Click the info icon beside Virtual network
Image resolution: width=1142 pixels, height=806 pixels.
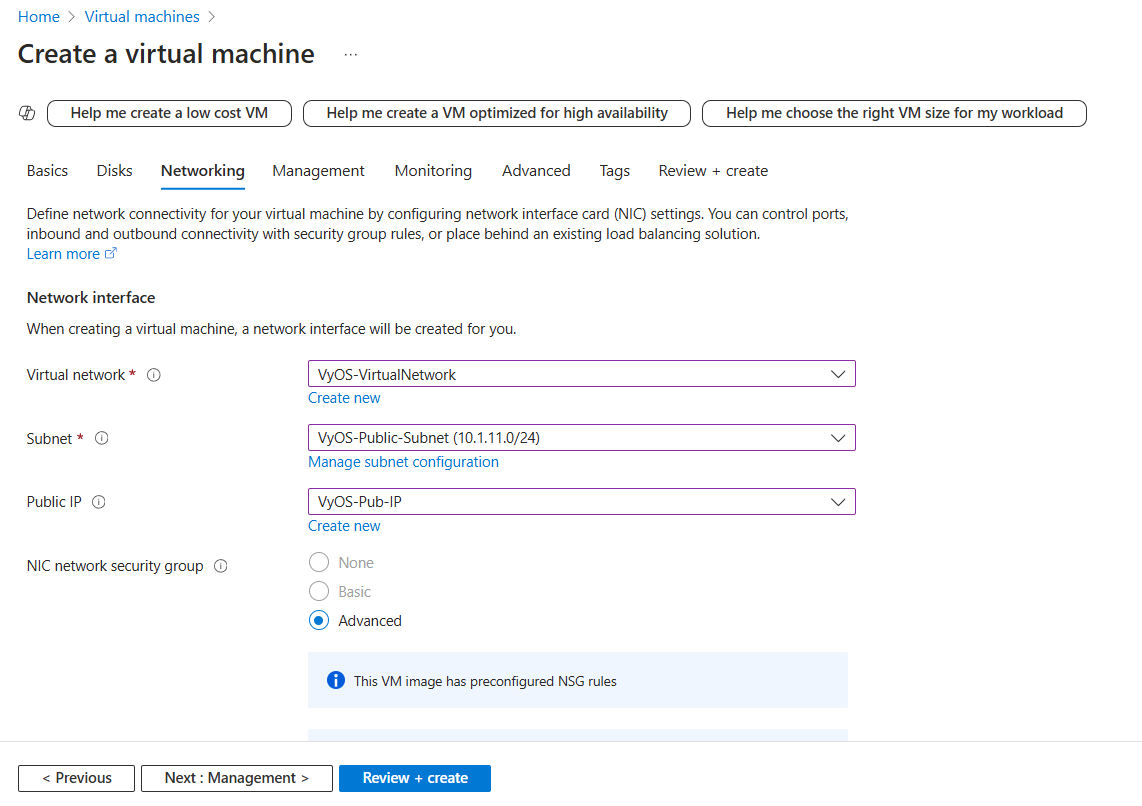pos(153,374)
